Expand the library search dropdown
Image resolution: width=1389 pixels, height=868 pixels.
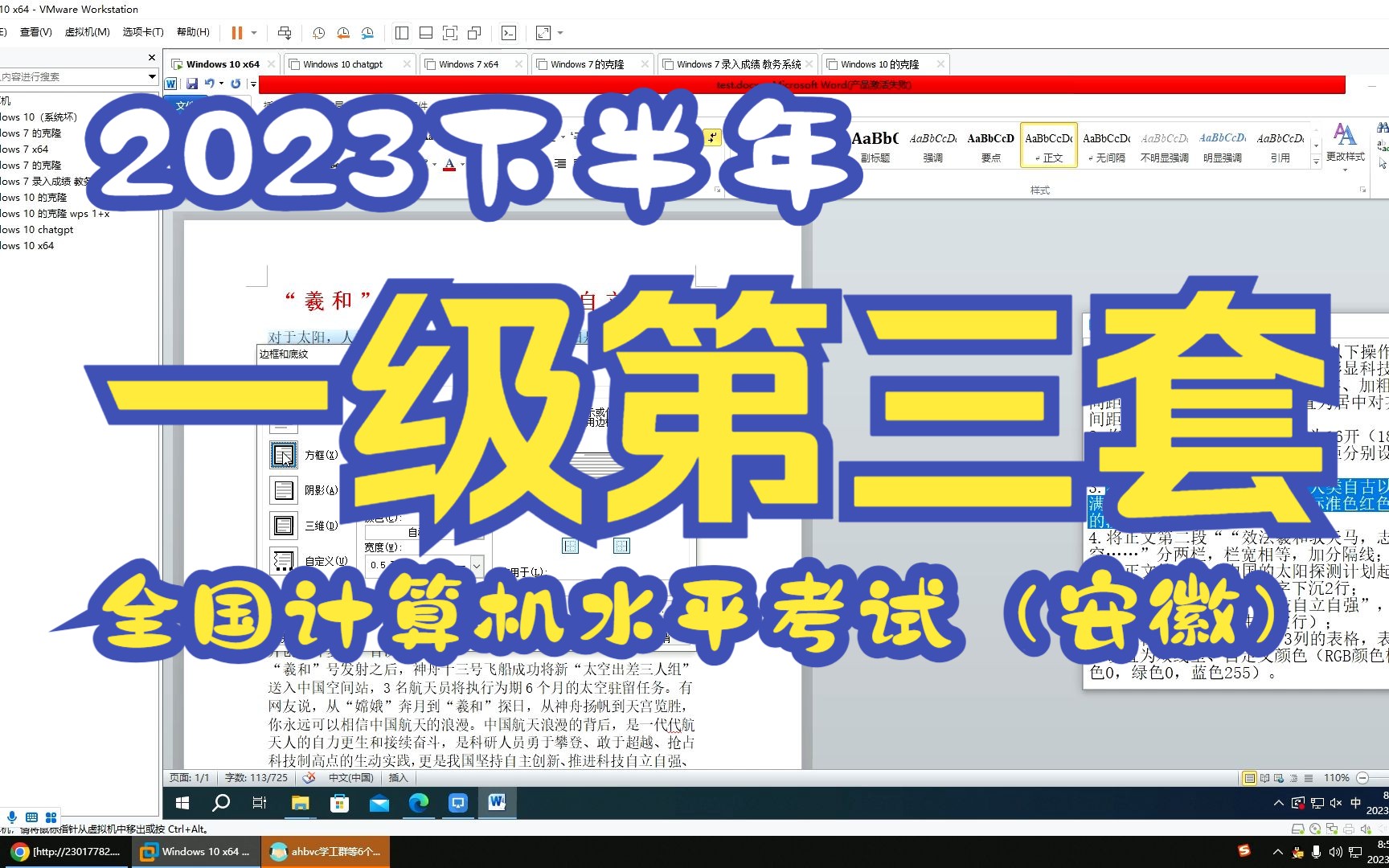click(x=152, y=76)
